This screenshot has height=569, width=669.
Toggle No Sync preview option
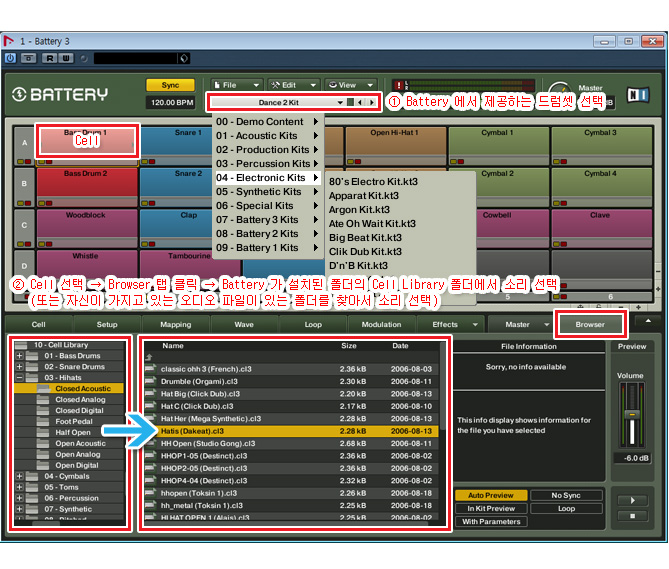coord(566,495)
